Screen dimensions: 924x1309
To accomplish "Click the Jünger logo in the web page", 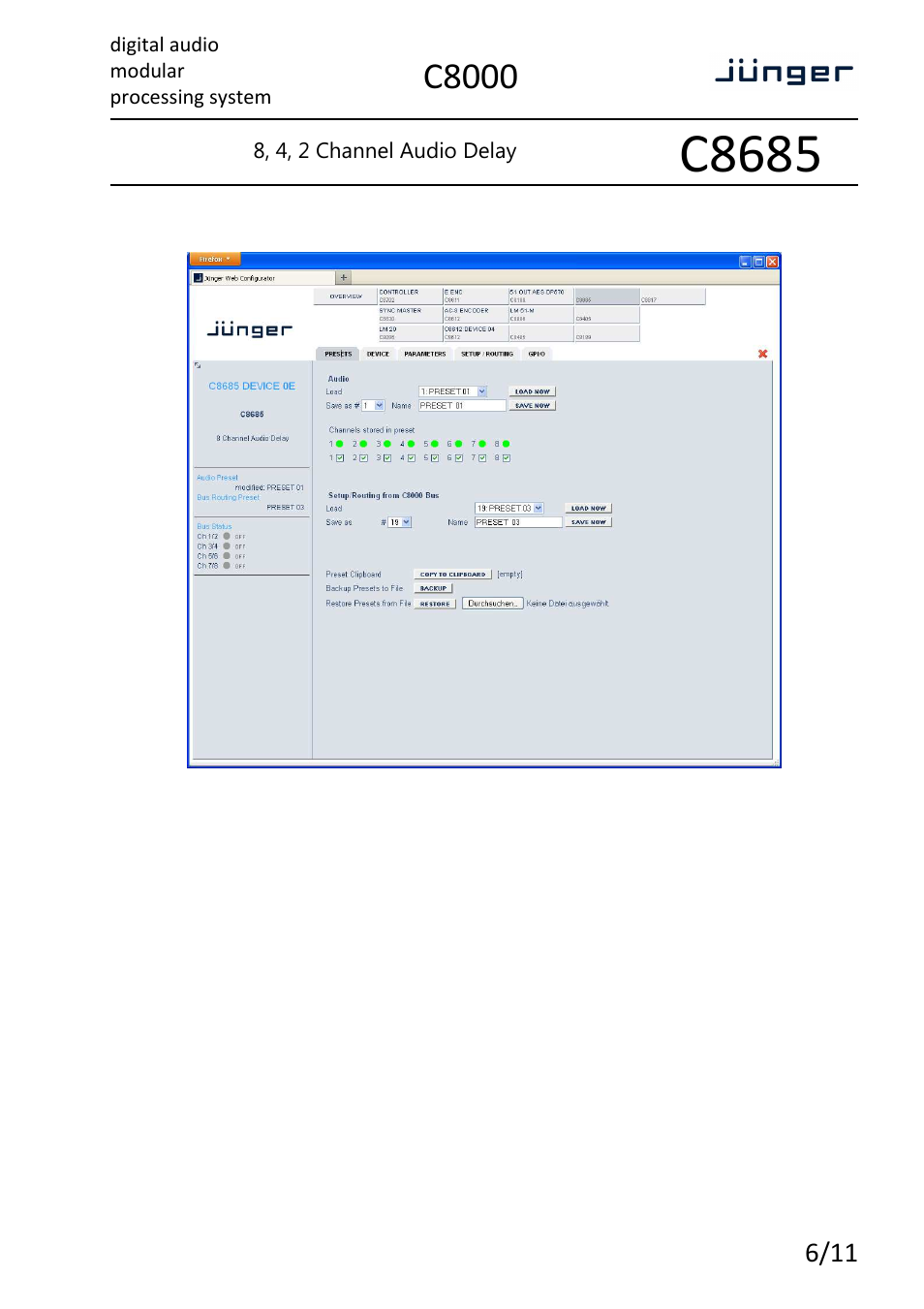I will click(250, 329).
